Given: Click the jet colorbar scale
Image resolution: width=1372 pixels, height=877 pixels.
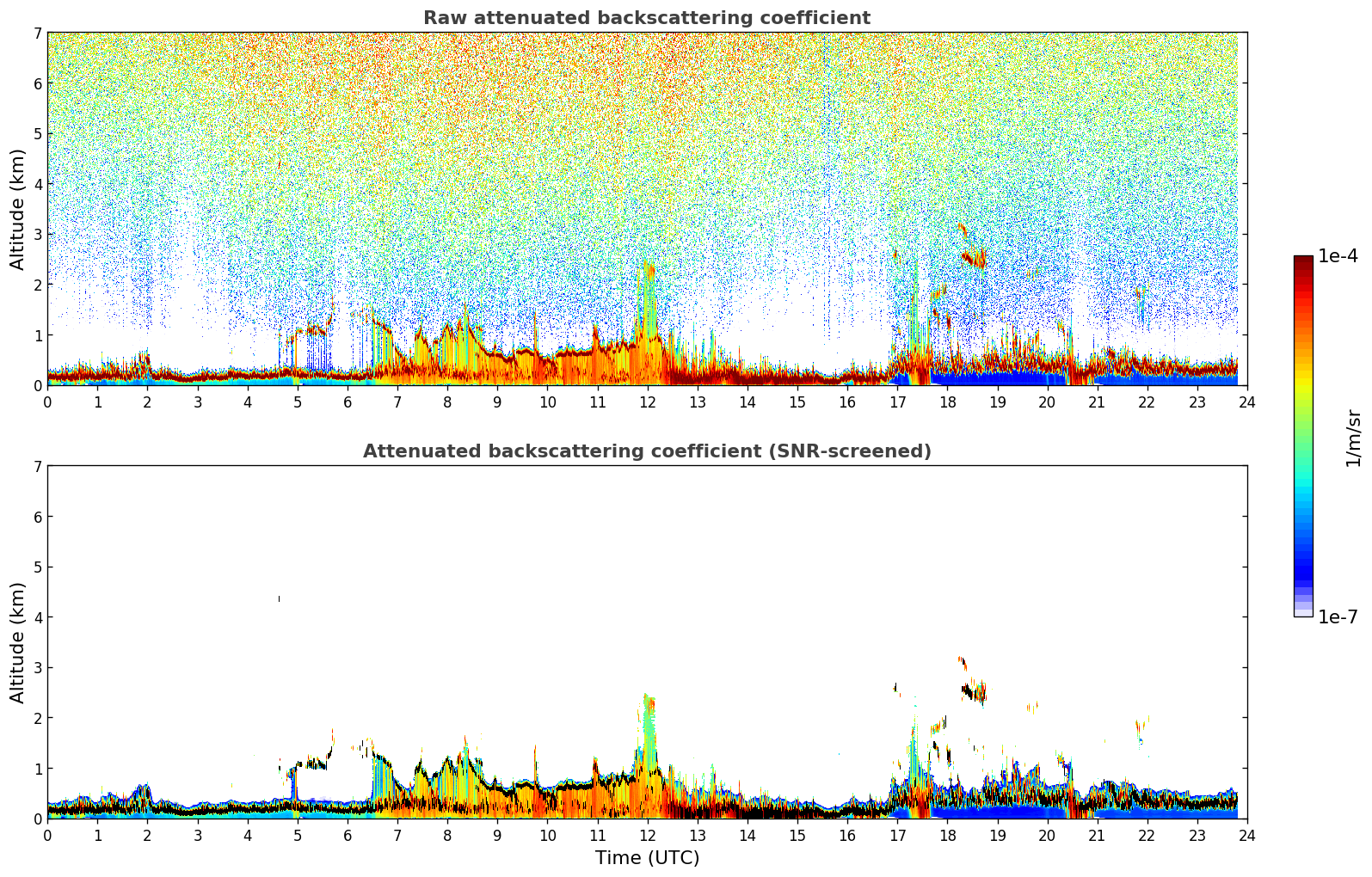Looking at the screenshot, I should pyautogui.click(x=1303, y=436).
